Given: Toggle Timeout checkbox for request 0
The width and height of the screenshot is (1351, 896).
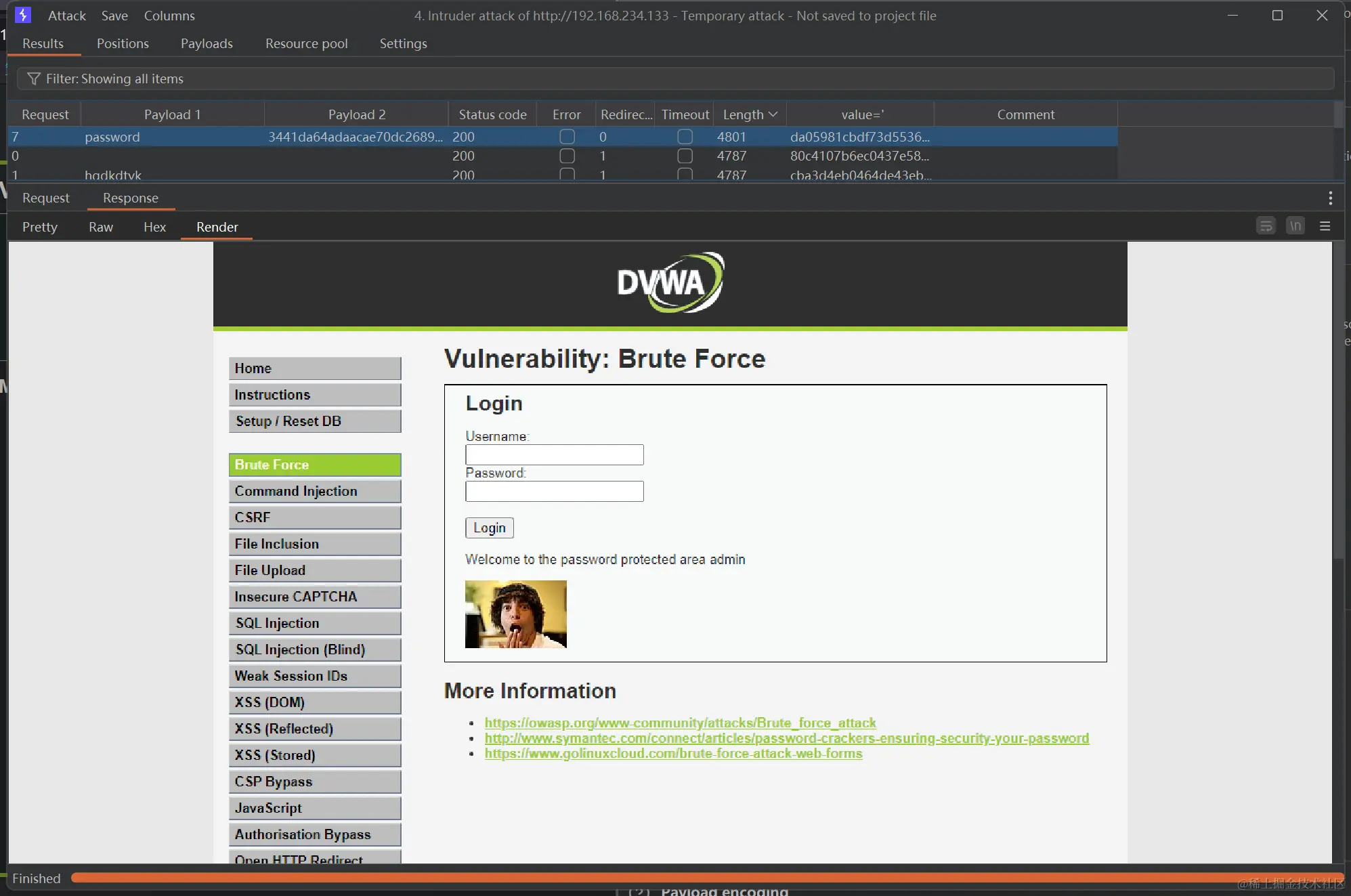Looking at the screenshot, I should pos(685,156).
